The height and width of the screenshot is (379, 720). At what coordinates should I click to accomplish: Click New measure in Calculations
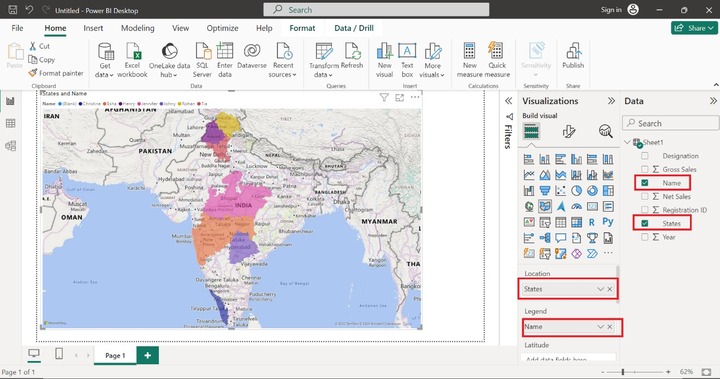point(469,60)
